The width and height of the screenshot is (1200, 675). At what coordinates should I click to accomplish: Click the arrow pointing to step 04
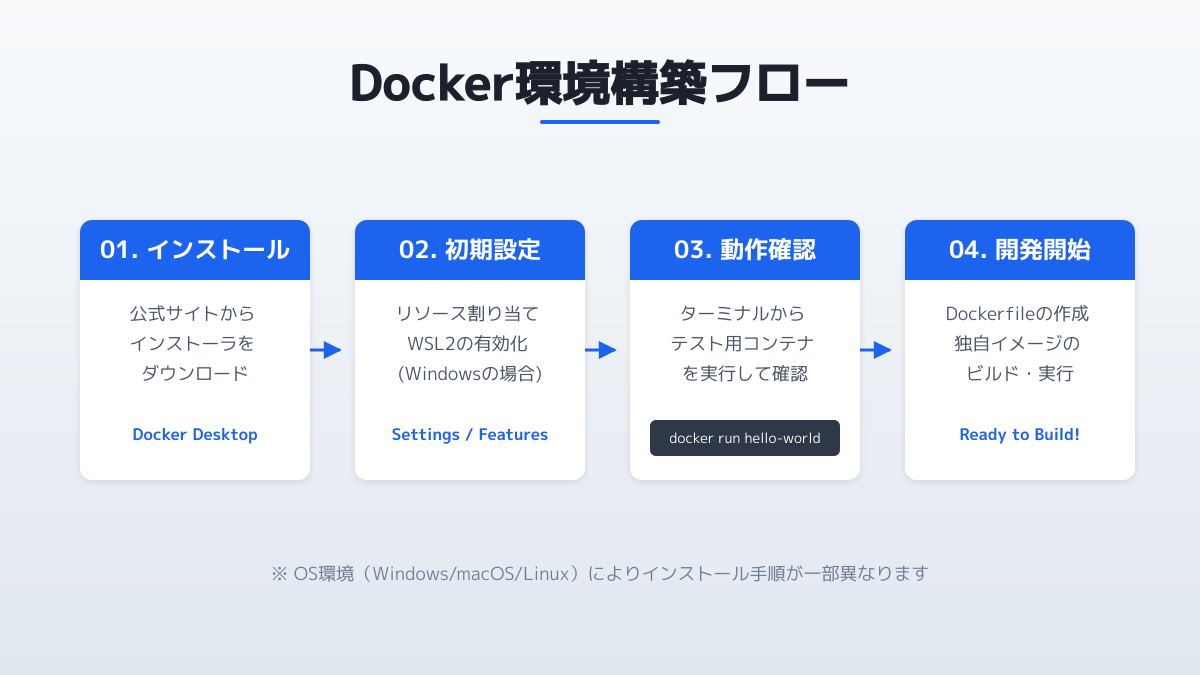(876, 350)
